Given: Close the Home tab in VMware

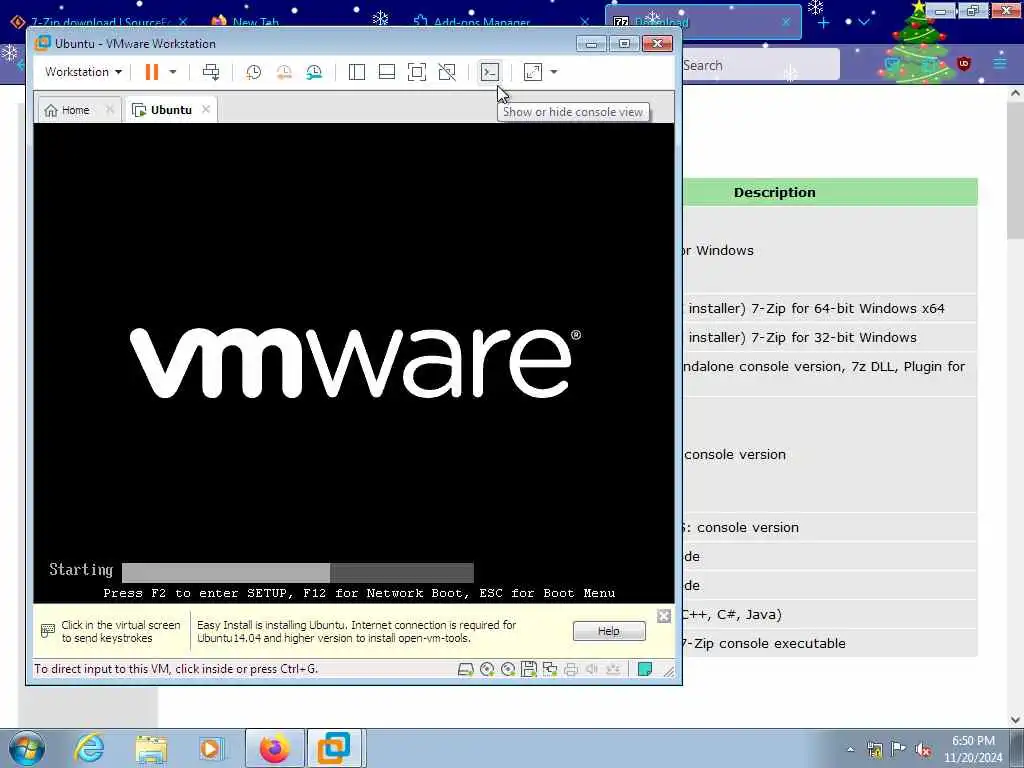Looking at the screenshot, I should click(110, 109).
